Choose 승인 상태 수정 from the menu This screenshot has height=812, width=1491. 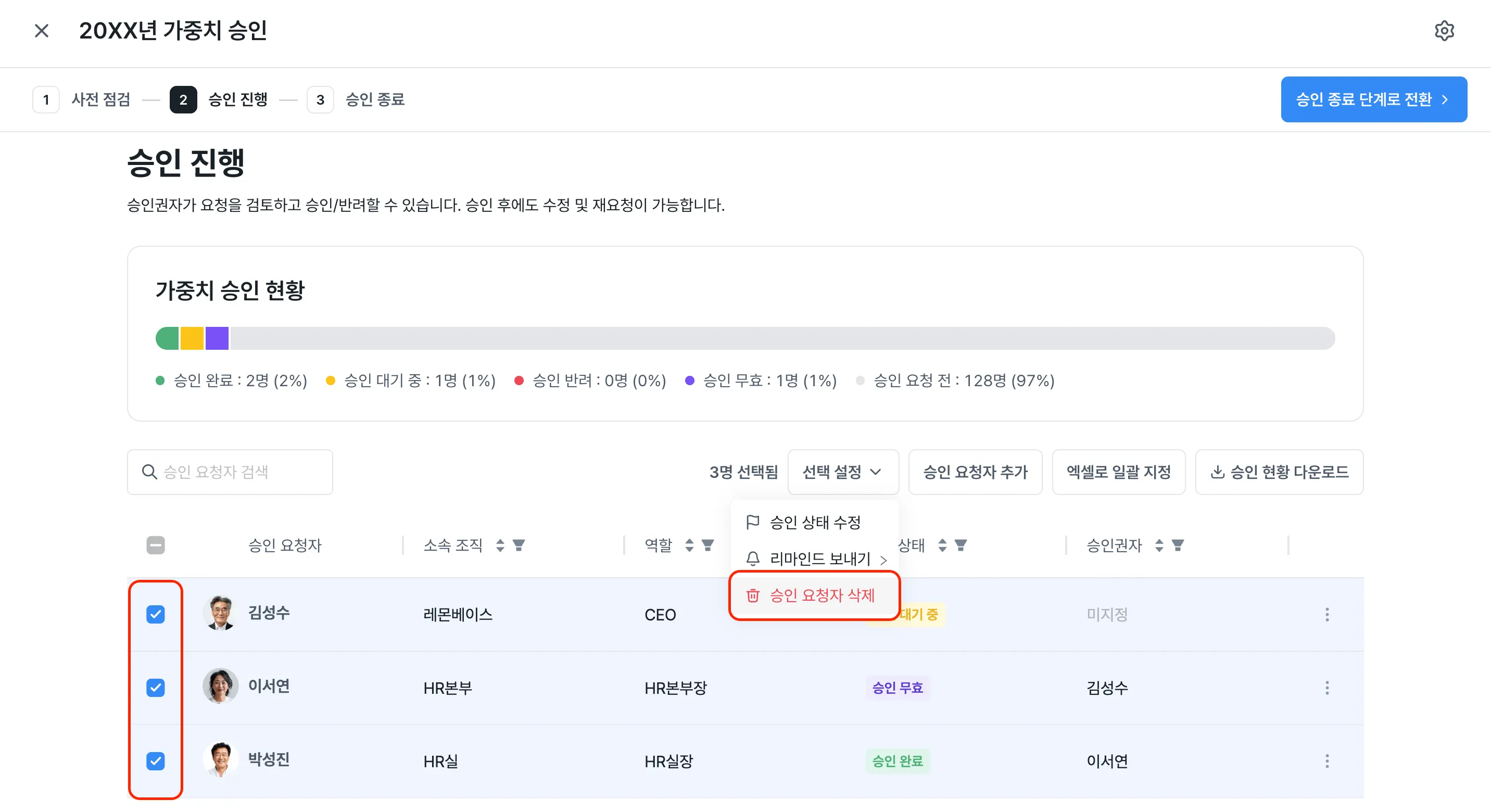pyautogui.click(x=815, y=523)
